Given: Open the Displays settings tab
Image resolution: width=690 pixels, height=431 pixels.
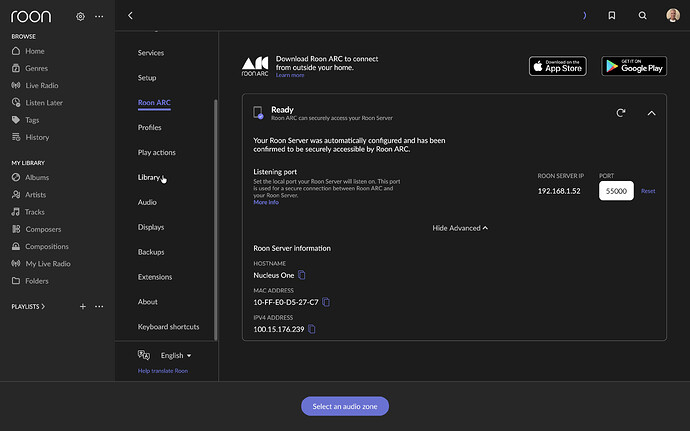Looking at the screenshot, I should pyautogui.click(x=151, y=227).
